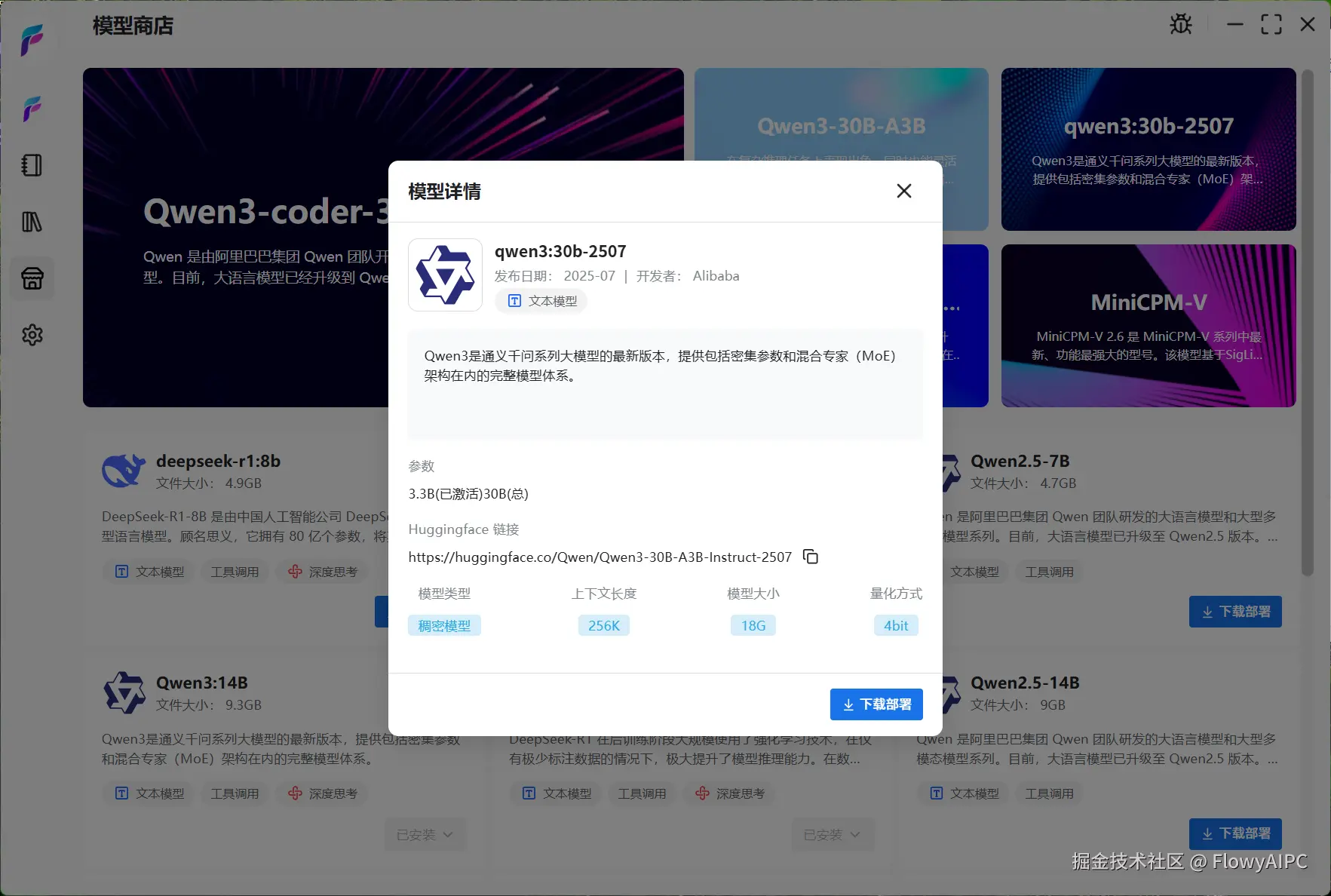Expand 已安装 dropdown on the Qwen3:14B card

(425, 835)
